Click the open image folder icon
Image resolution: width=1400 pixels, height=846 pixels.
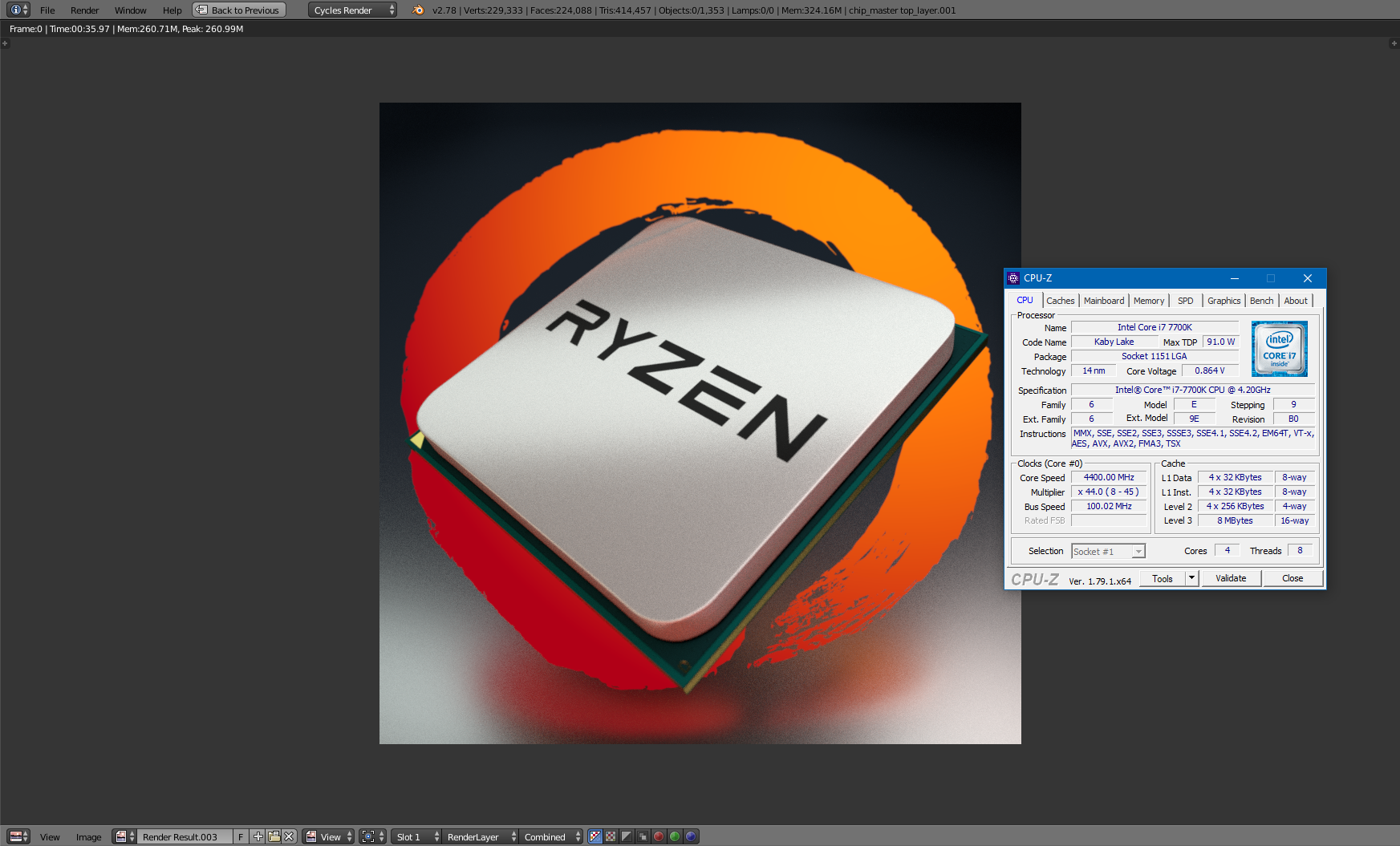274,836
